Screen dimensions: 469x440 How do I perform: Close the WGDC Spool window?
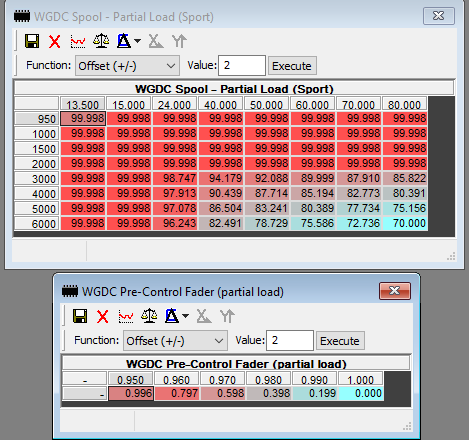[439, 16]
